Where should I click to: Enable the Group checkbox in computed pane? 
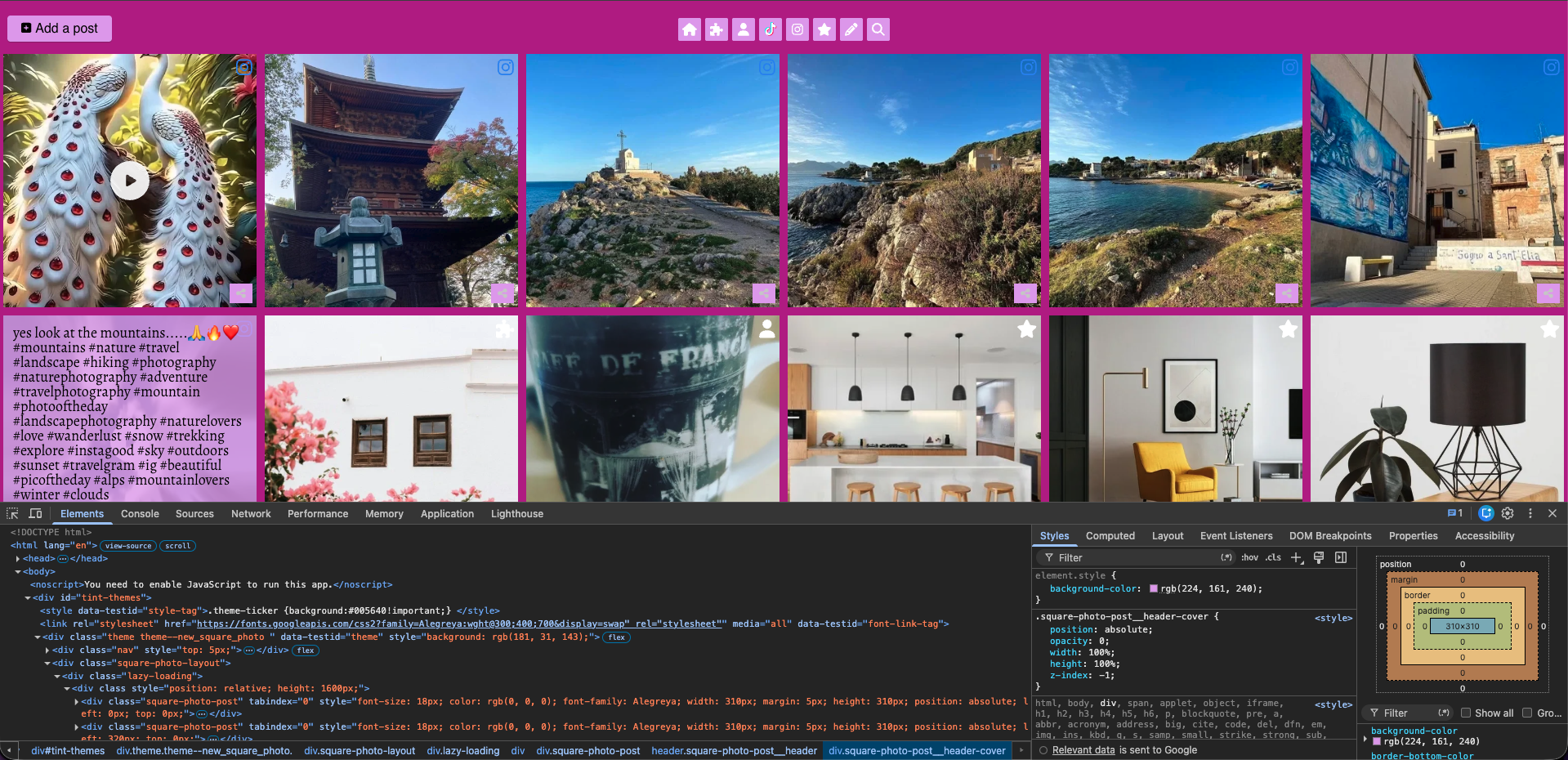(1526, 713)
